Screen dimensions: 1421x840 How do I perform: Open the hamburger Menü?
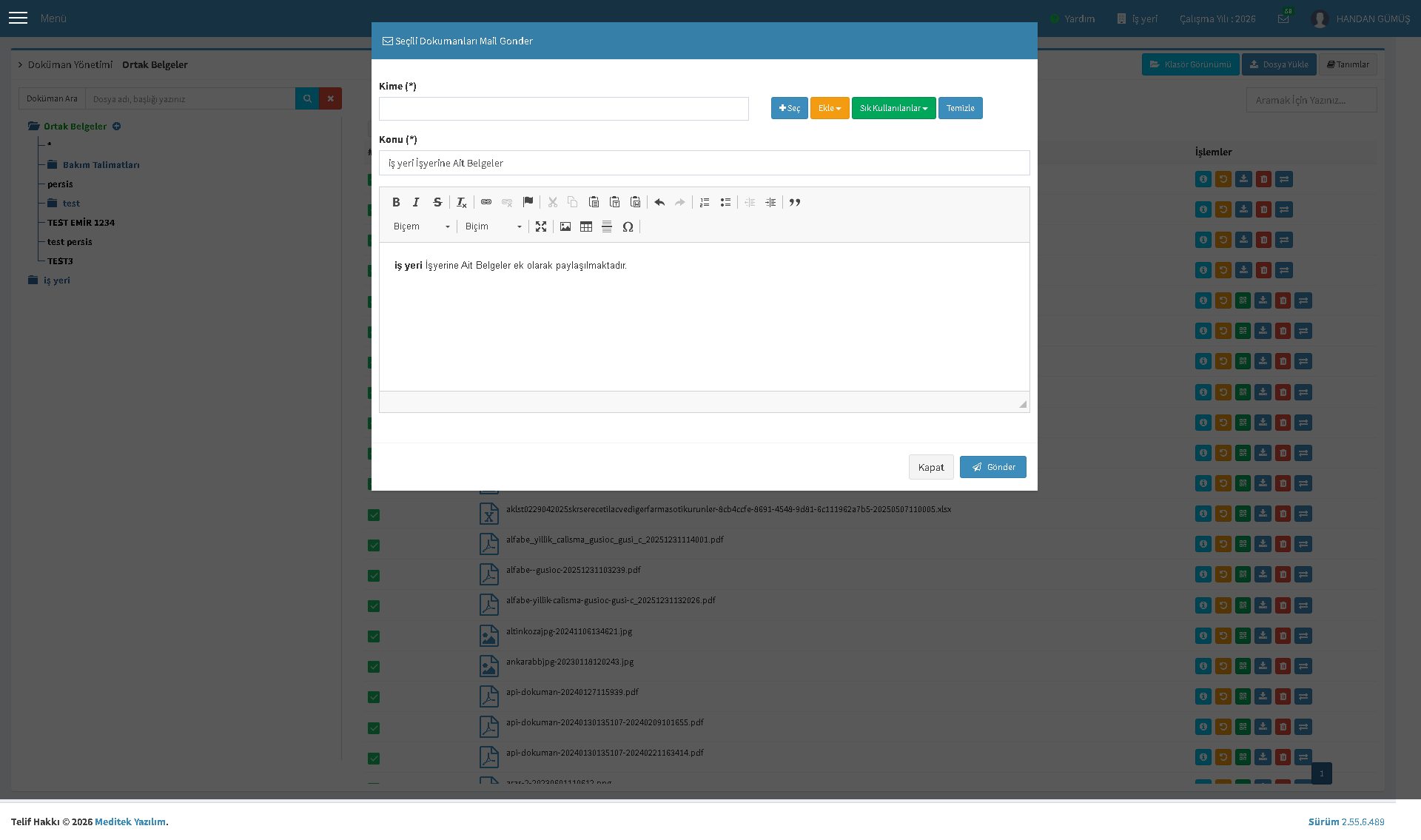(19, 18)
